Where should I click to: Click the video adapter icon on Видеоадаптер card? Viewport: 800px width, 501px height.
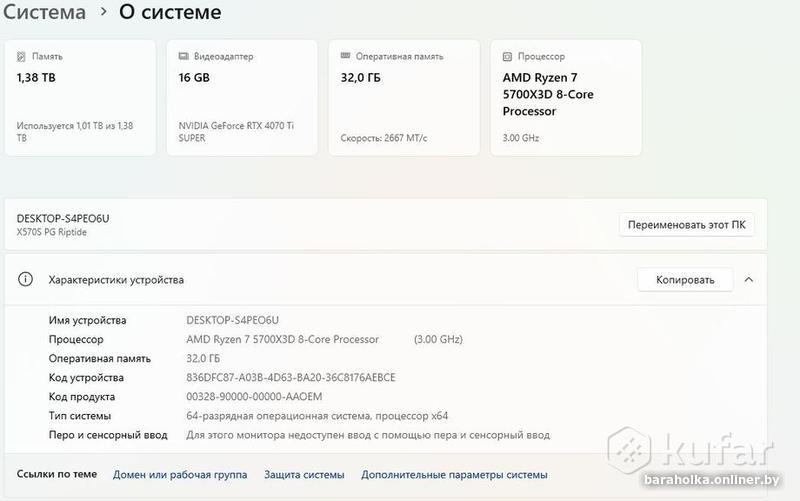184,57
